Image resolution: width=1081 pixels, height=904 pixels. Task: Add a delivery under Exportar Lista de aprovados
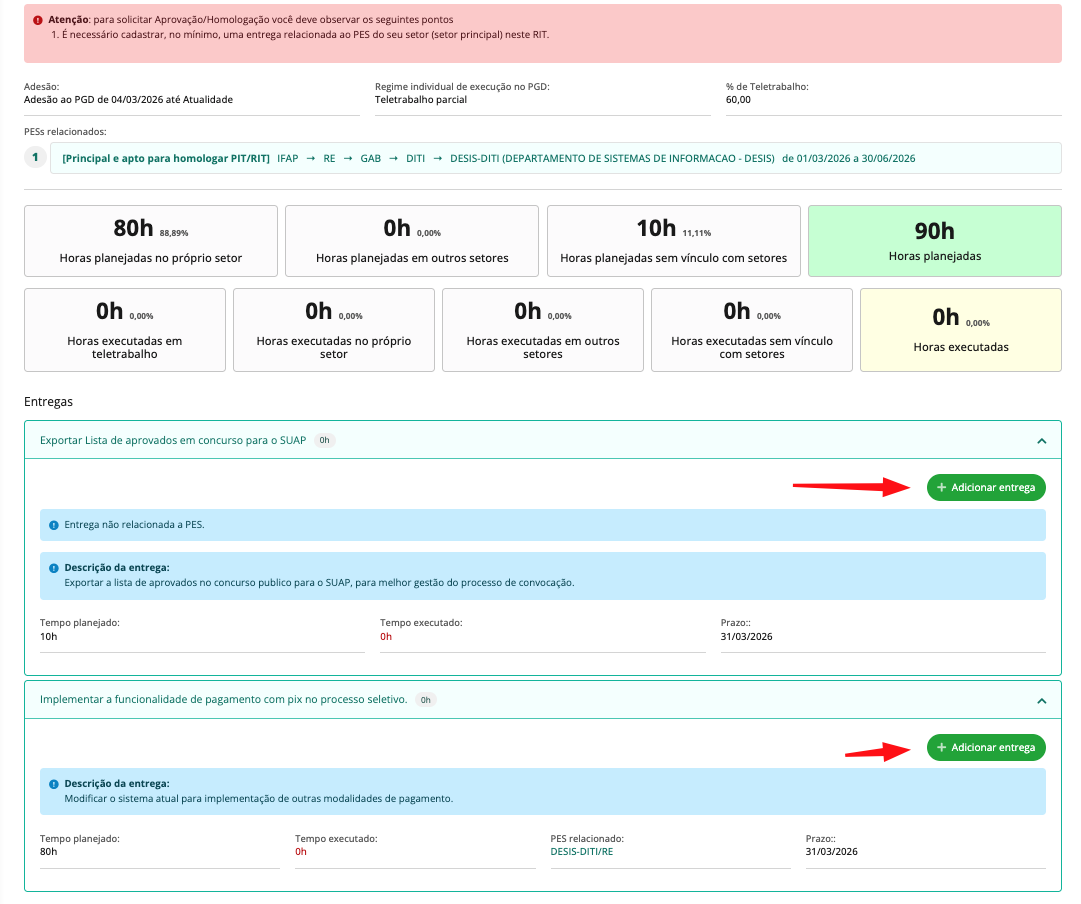(986, 488)
